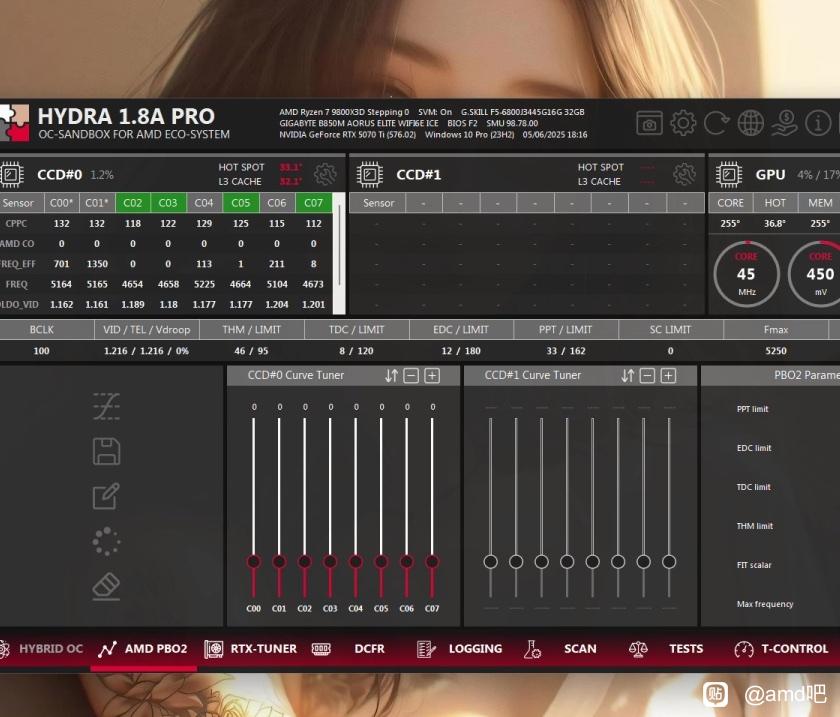Click the C00 curve tuner slider handle

pos(254,562)
